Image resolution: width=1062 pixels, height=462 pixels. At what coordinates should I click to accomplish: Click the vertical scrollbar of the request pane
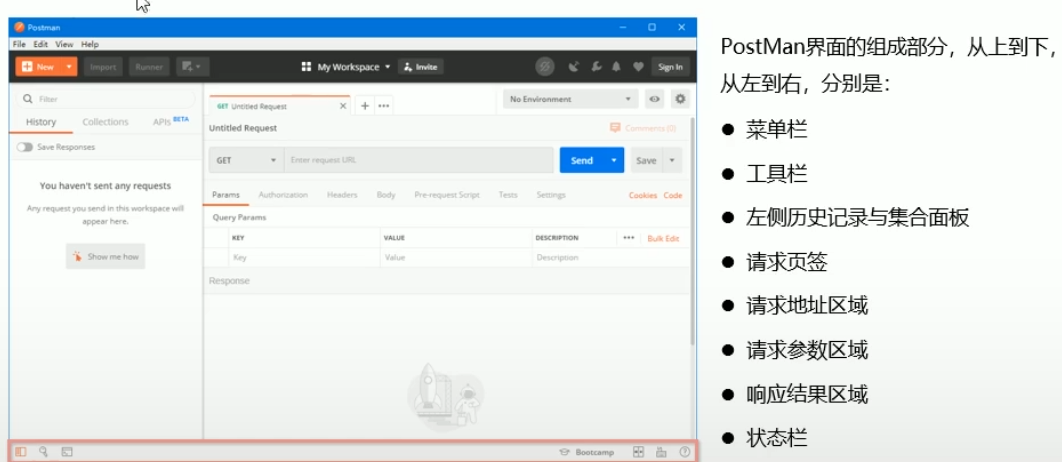coord(692,230)
